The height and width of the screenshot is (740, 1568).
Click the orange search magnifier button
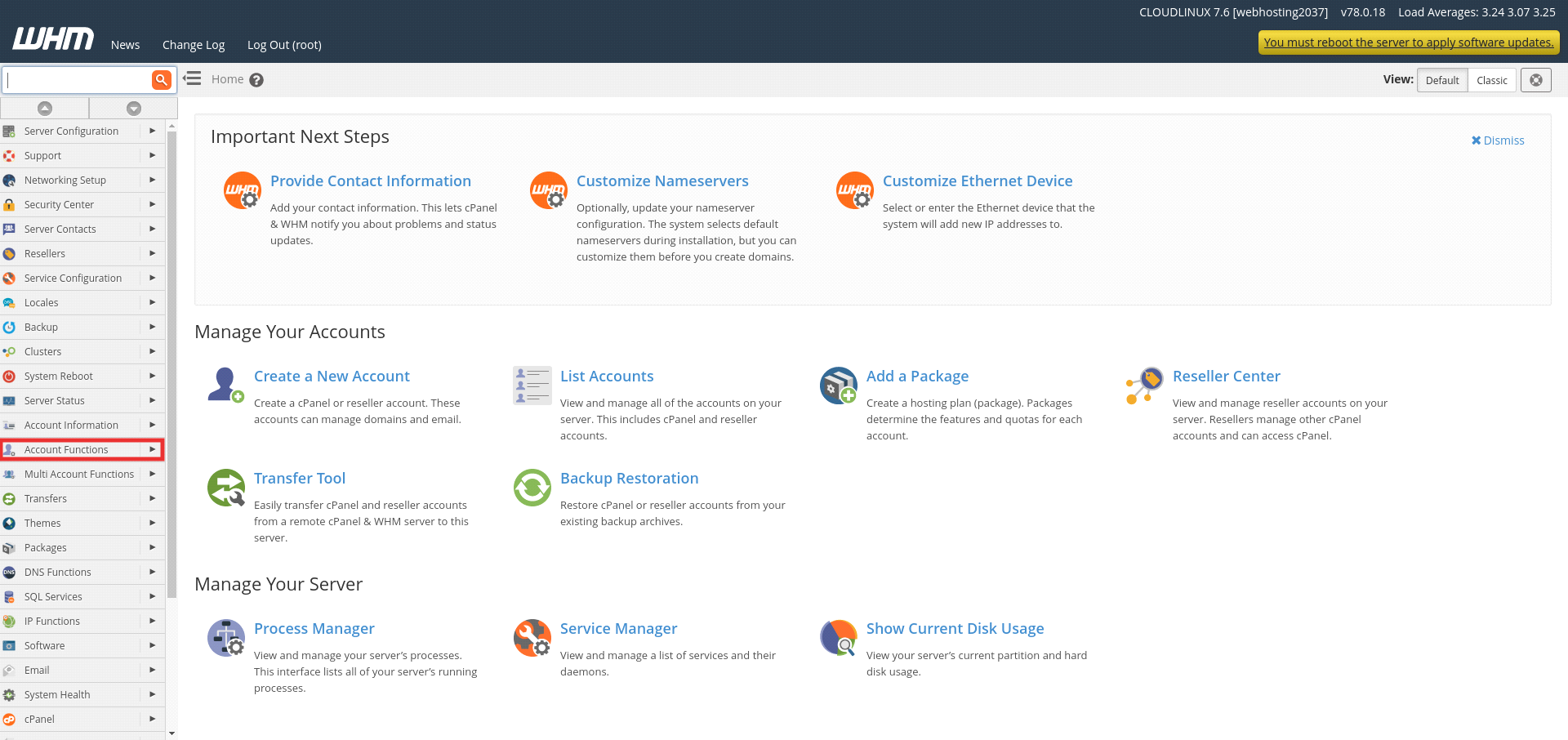[161, 79]
